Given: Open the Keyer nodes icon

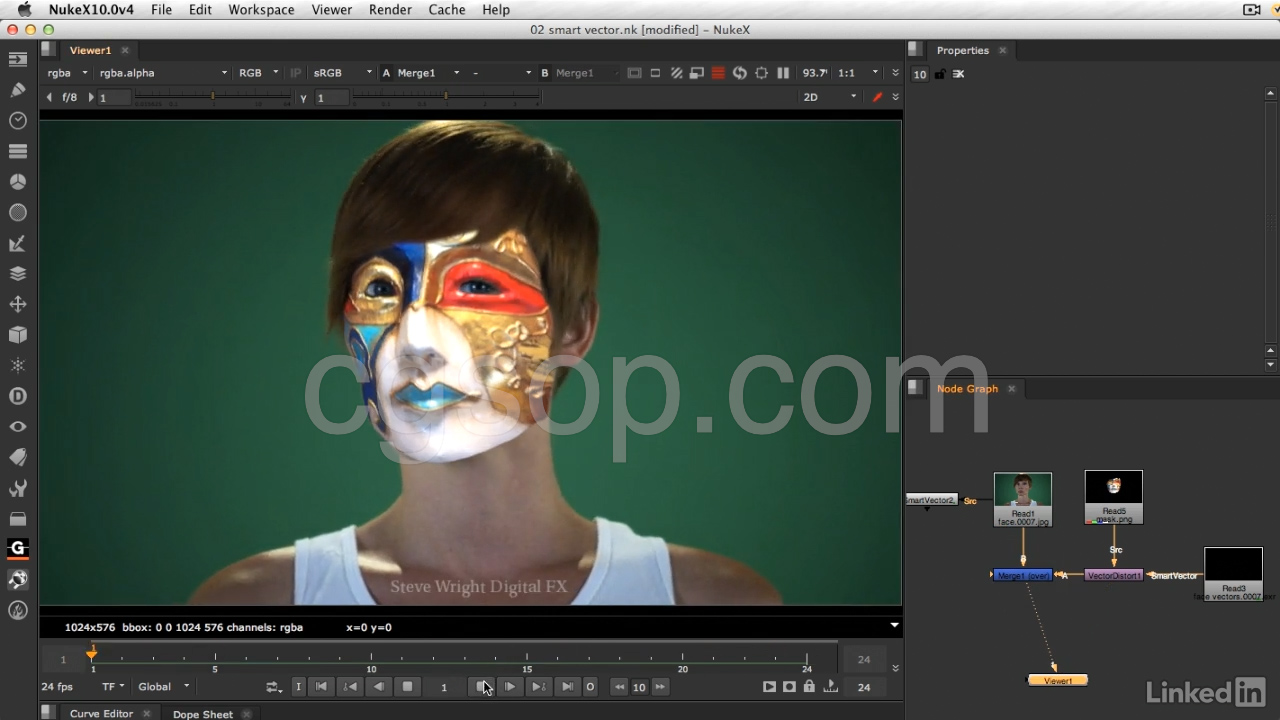Looking at the screenshot, I should [x=18, y=243].
